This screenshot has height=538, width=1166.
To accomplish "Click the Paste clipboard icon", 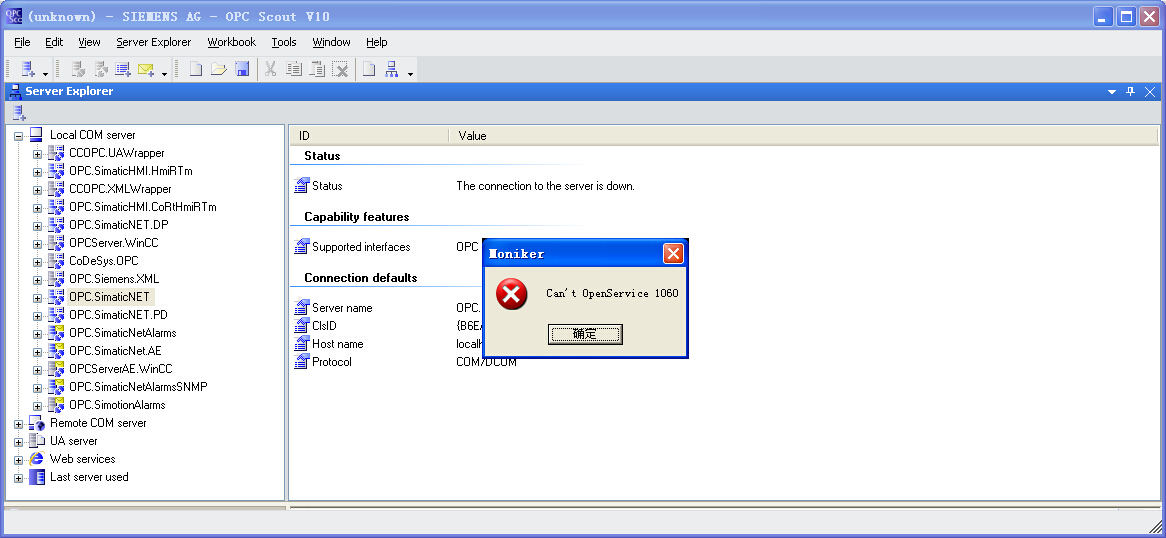I will click(x=318, y=69).
